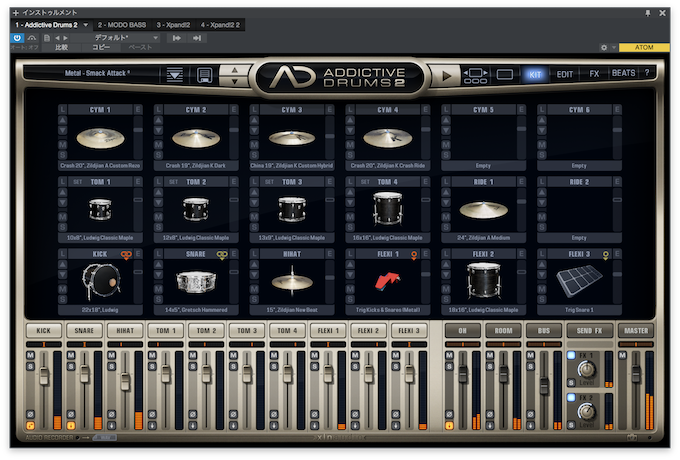Screen dimensions: 680x460
Task: Click the single-window view icon
Action: (x=504, y=75)
